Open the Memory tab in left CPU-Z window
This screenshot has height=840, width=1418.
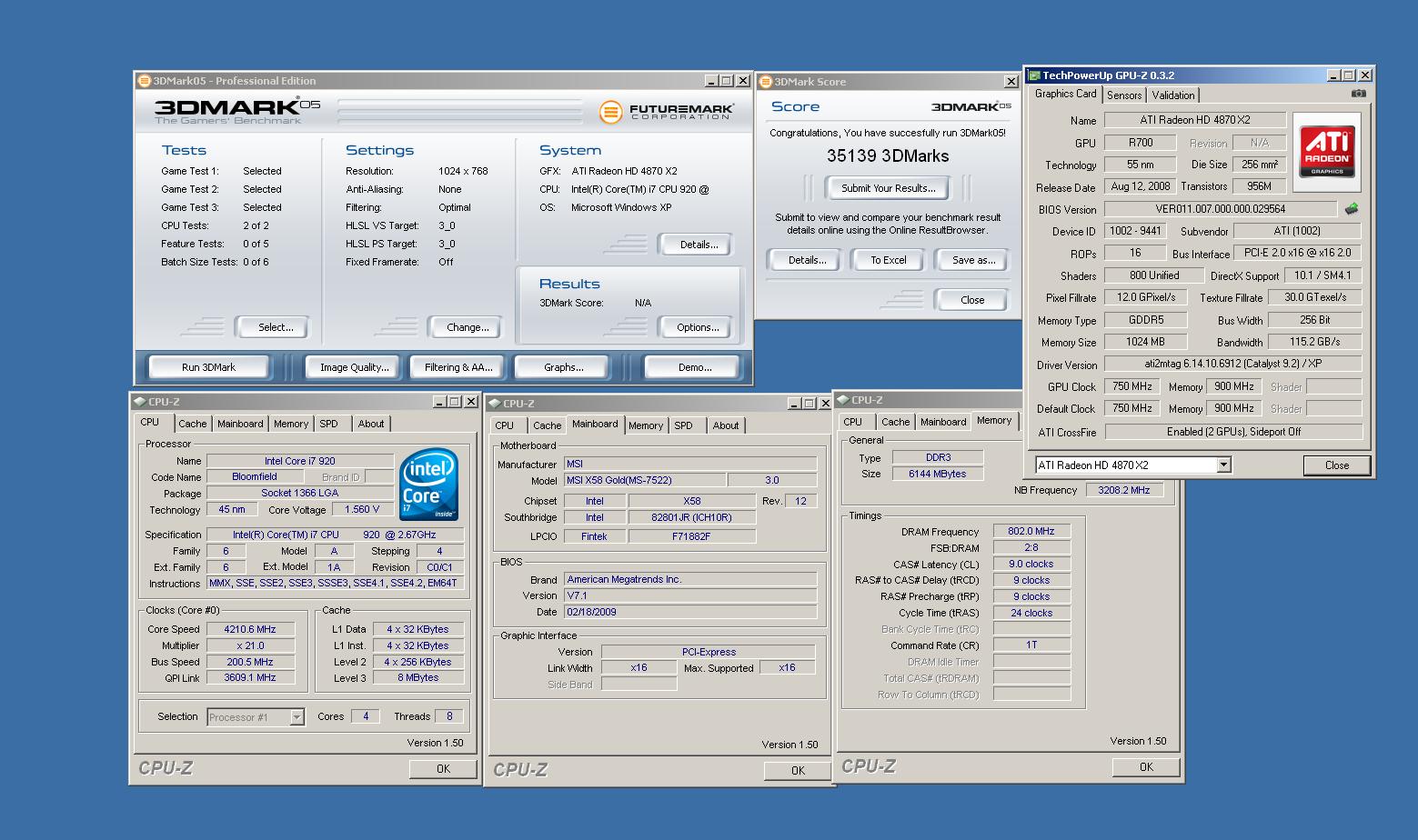tap(291, 424)
